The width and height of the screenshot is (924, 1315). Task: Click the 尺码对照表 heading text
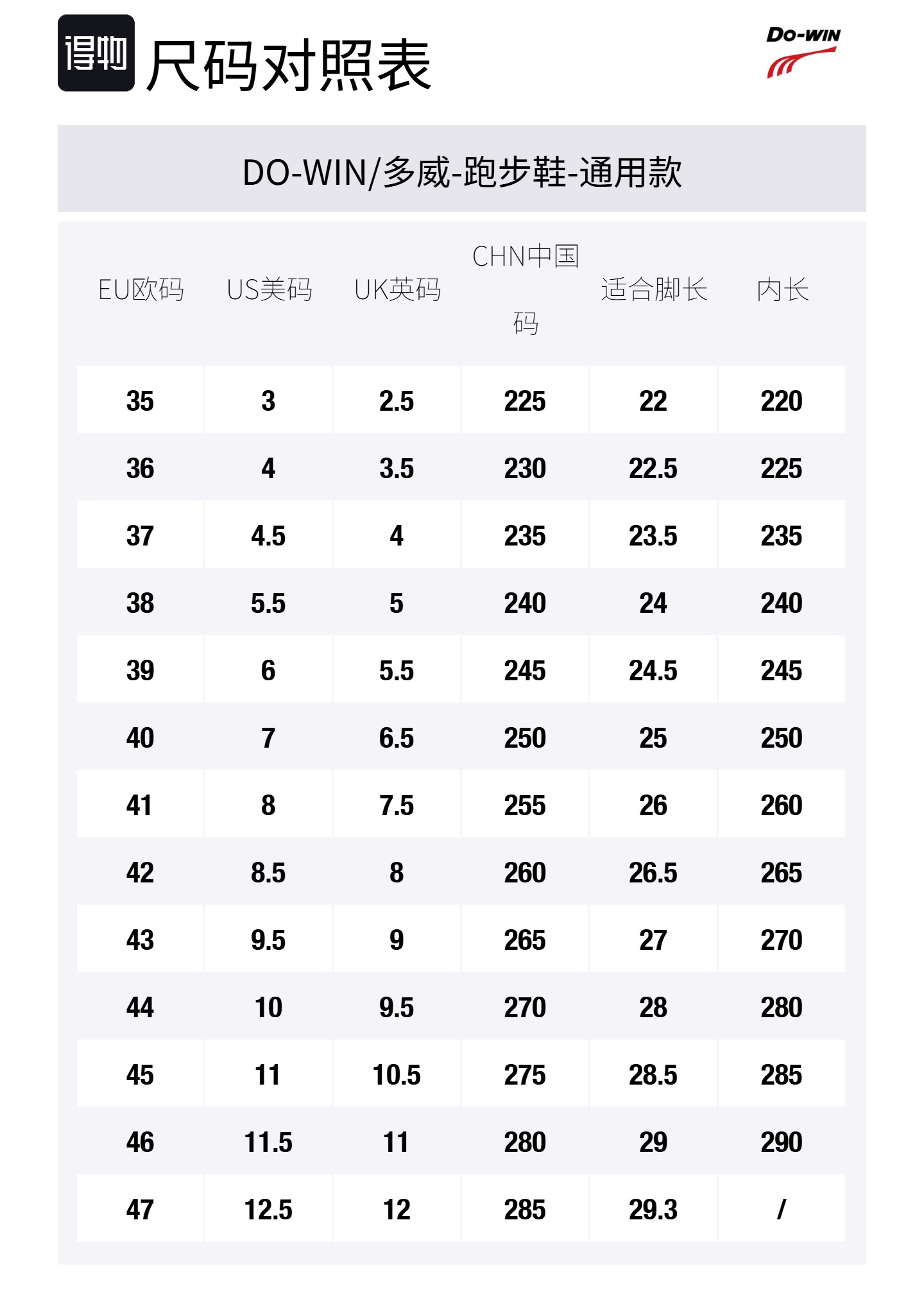[x=289, y=65]
